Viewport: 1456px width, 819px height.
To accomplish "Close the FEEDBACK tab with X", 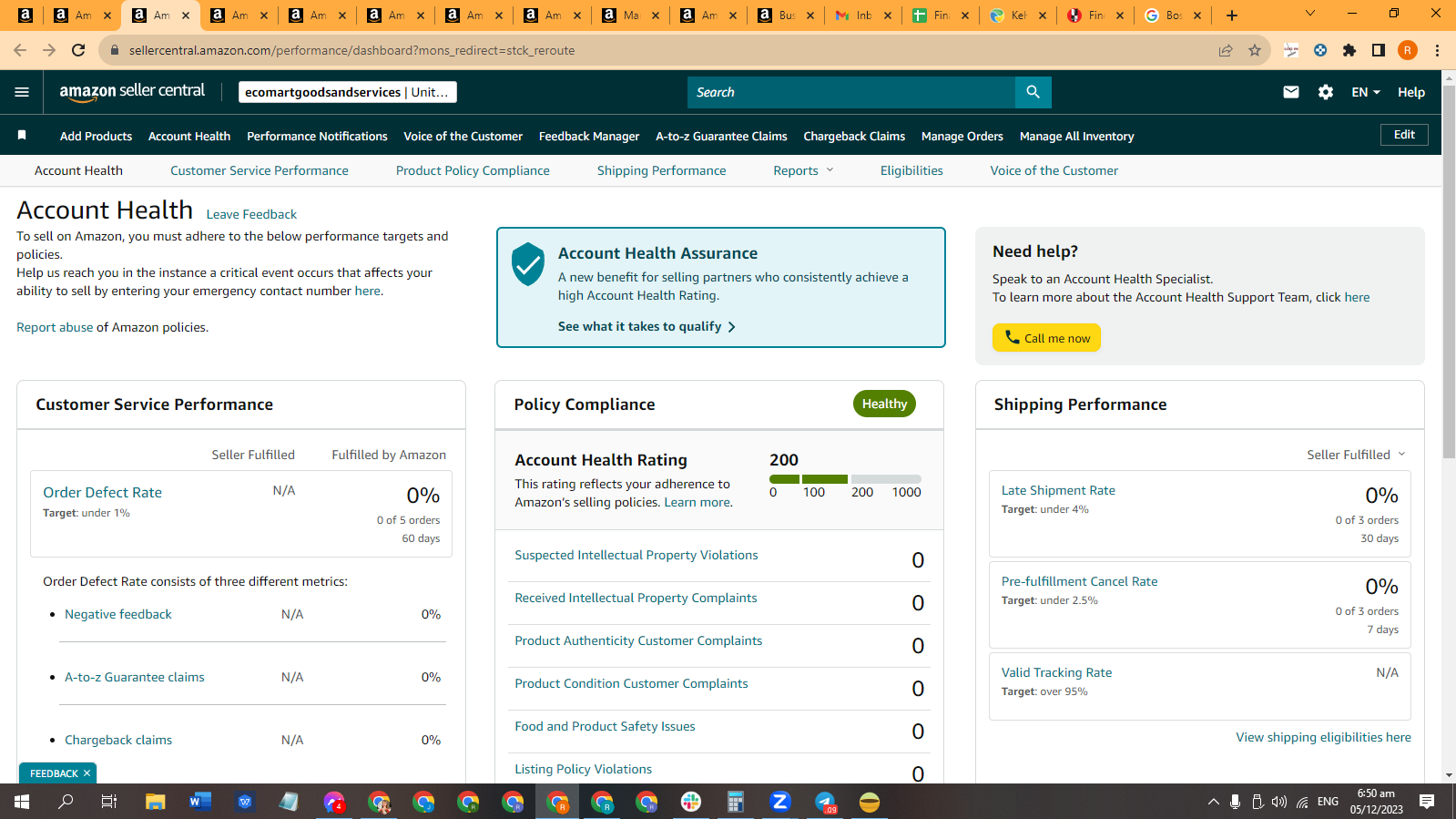I will click(87, 773).
